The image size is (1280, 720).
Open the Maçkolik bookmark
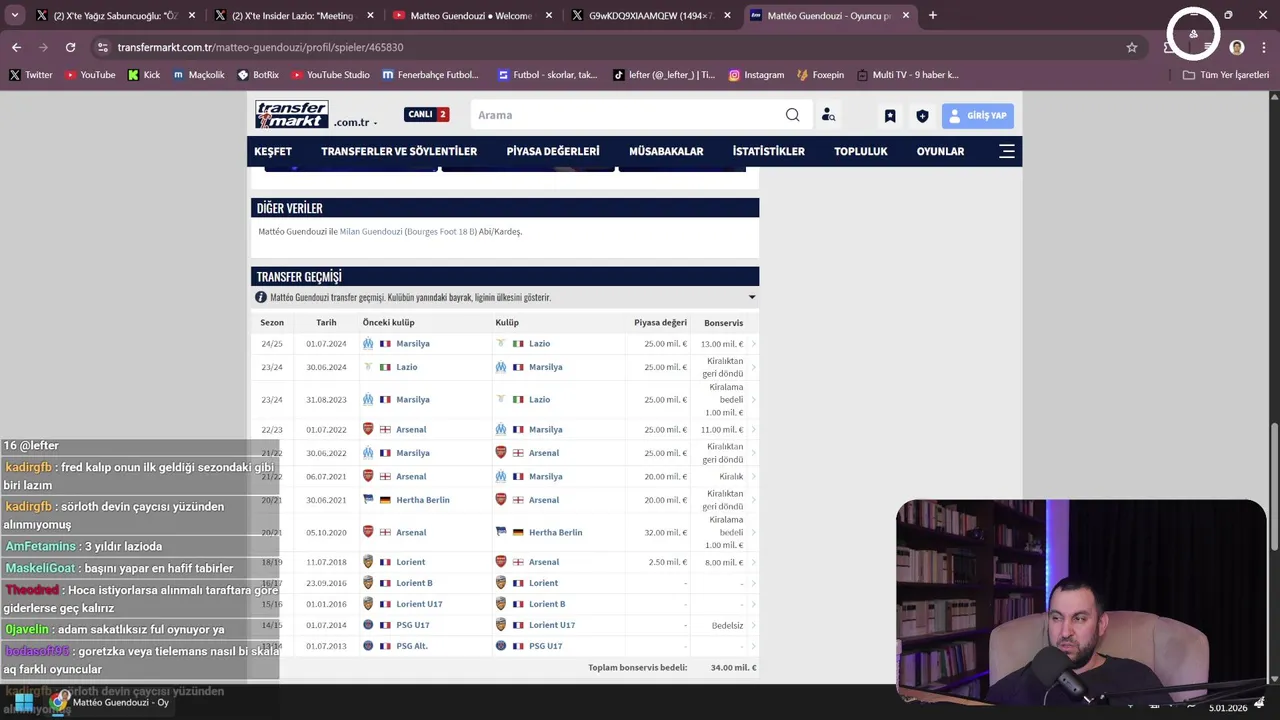199,75
